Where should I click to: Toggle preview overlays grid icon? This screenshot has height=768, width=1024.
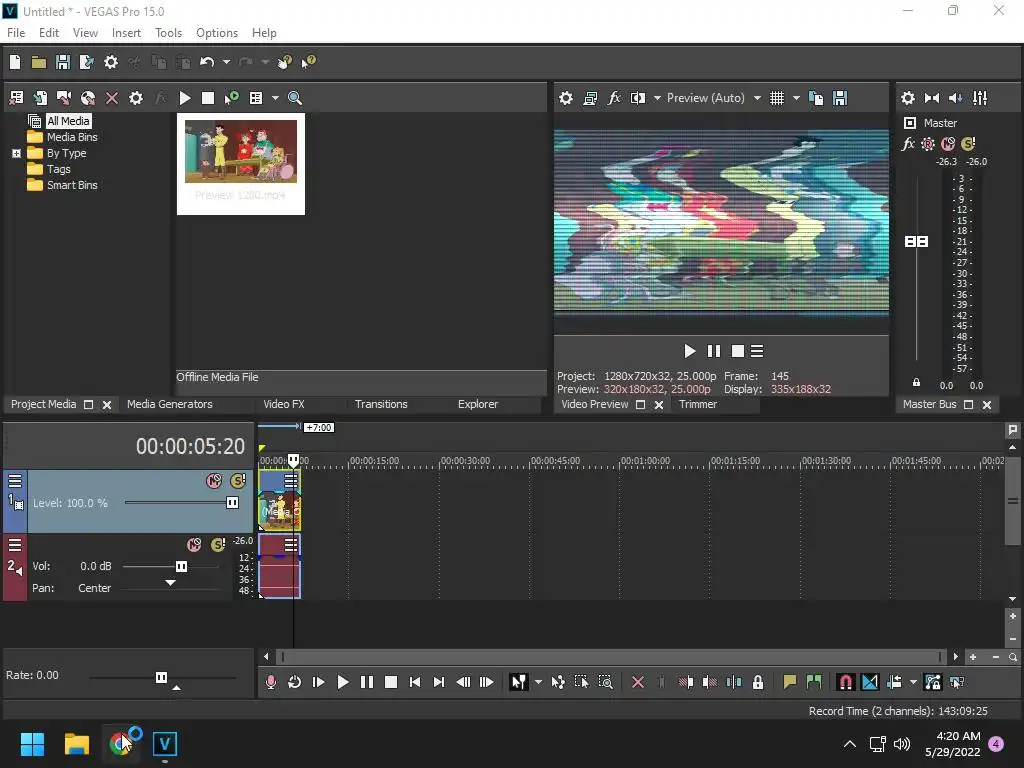pos(776,98)
